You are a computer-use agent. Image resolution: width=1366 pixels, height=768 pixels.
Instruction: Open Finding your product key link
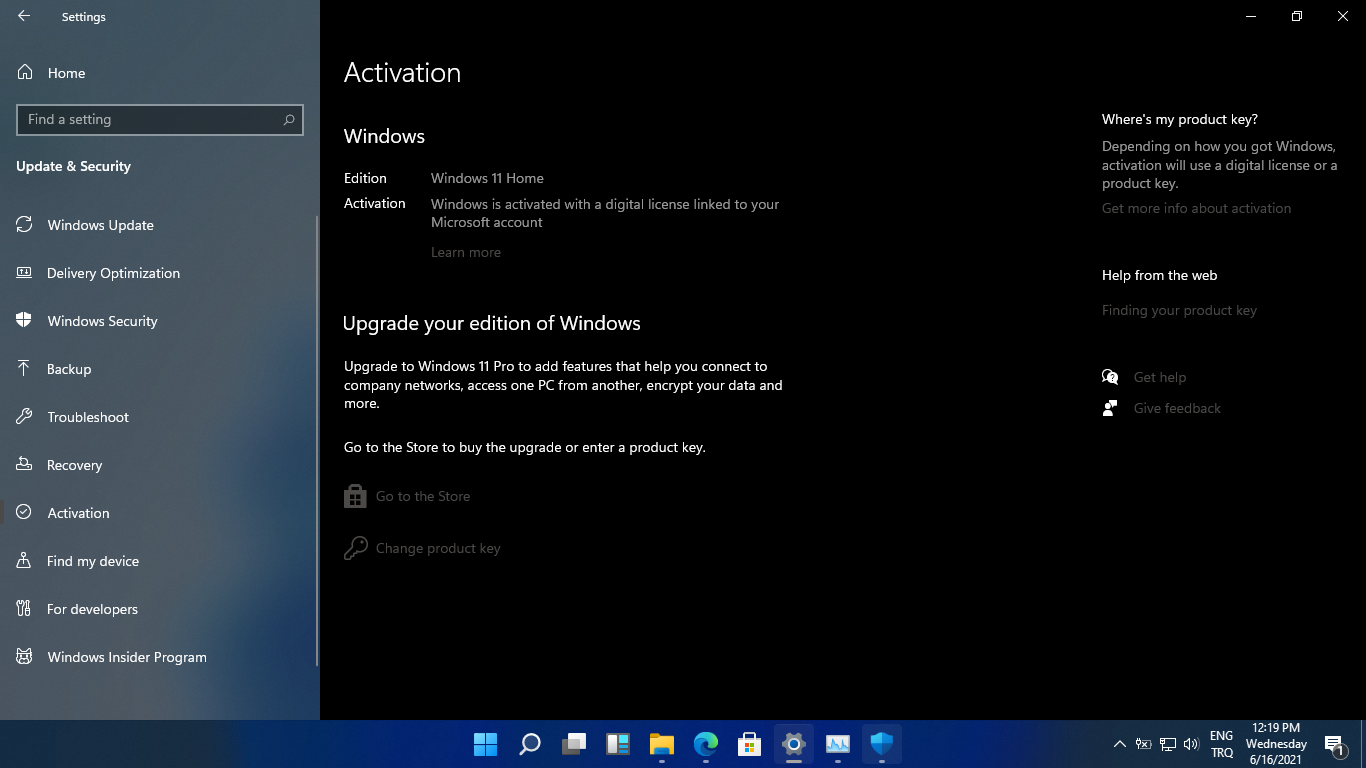click(x=1179, y=310)
